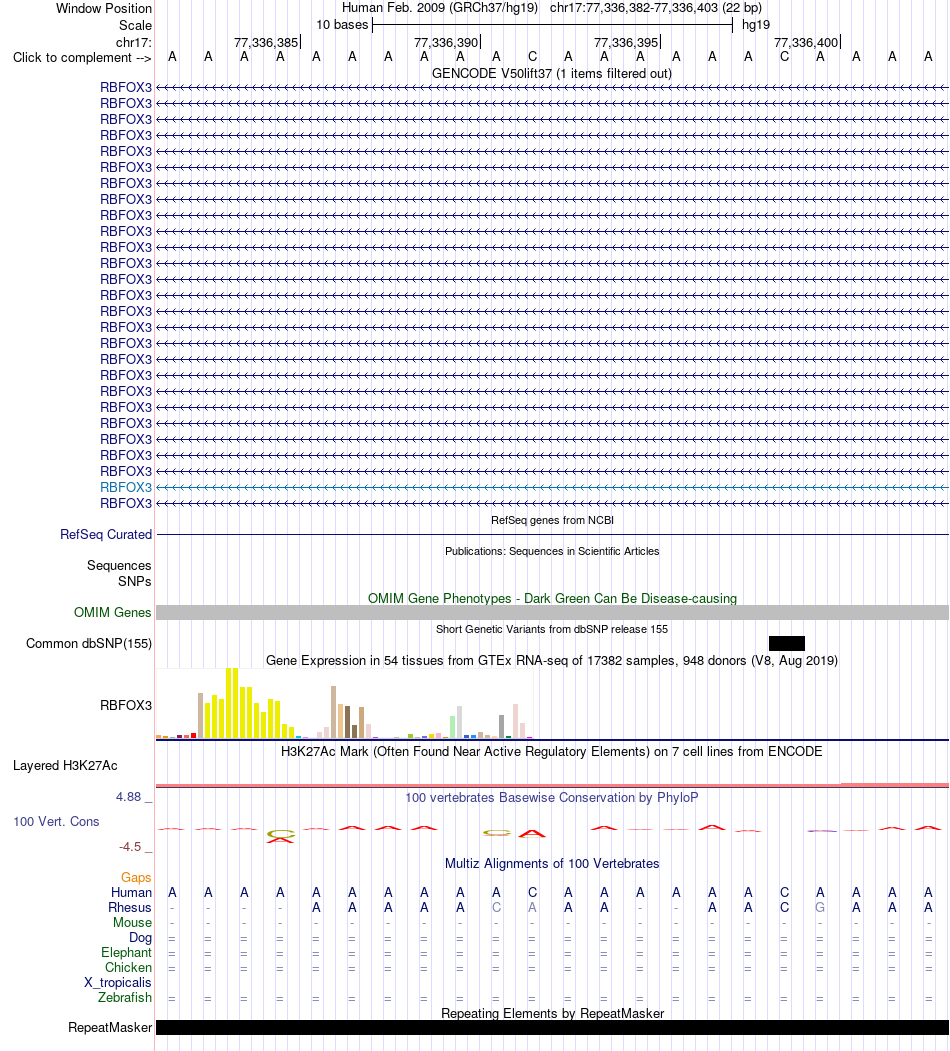
Task: Open the GTEx 'Gene Expression in 54 tissues' title
Action: [x=552, y=661]
